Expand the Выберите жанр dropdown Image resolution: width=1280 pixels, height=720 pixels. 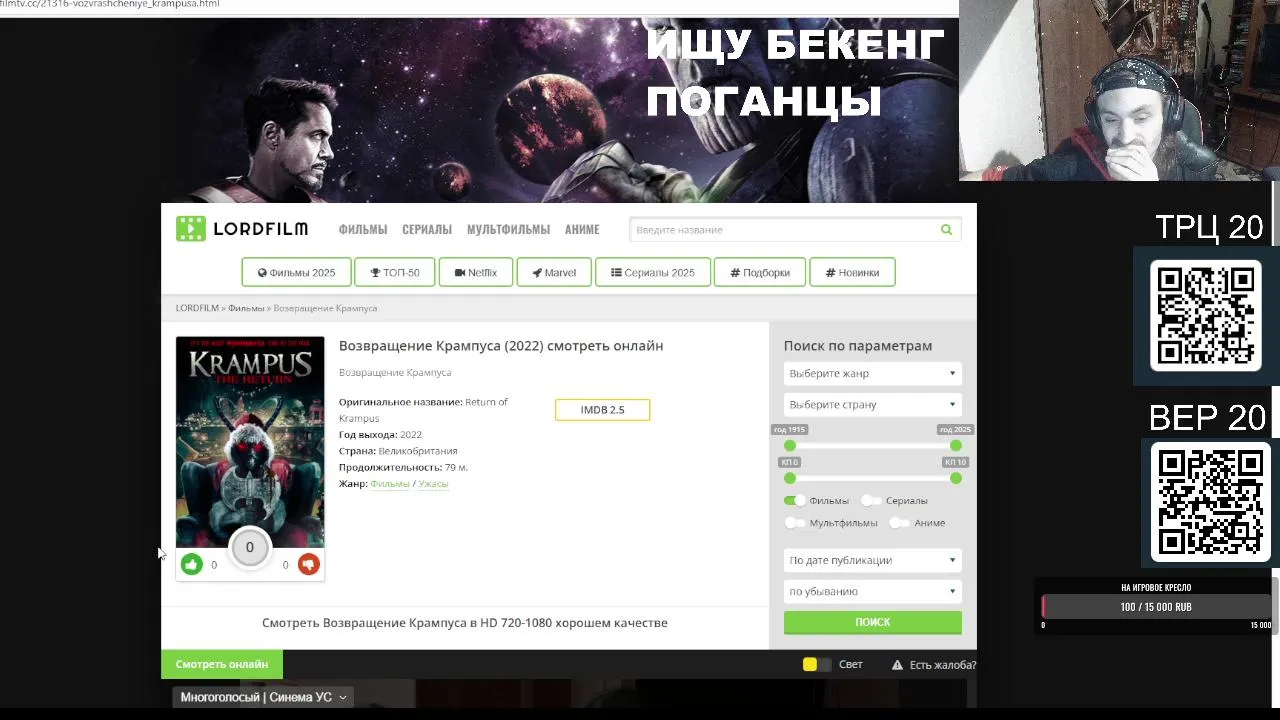pos(873,373)
